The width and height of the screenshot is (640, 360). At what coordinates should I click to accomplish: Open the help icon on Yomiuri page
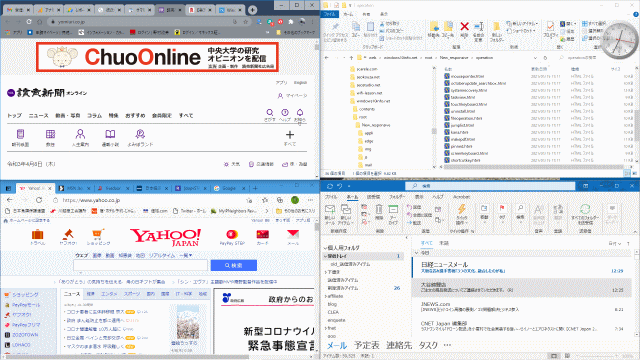click(285, 112)
